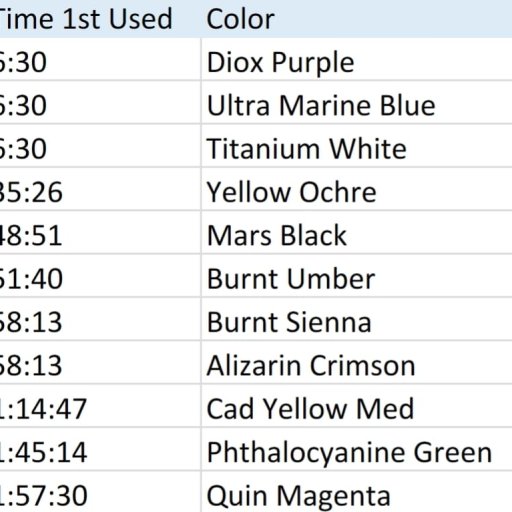Select the Burnt Umber cell
This screenshot has width=512, height=512.
point(357,276)
